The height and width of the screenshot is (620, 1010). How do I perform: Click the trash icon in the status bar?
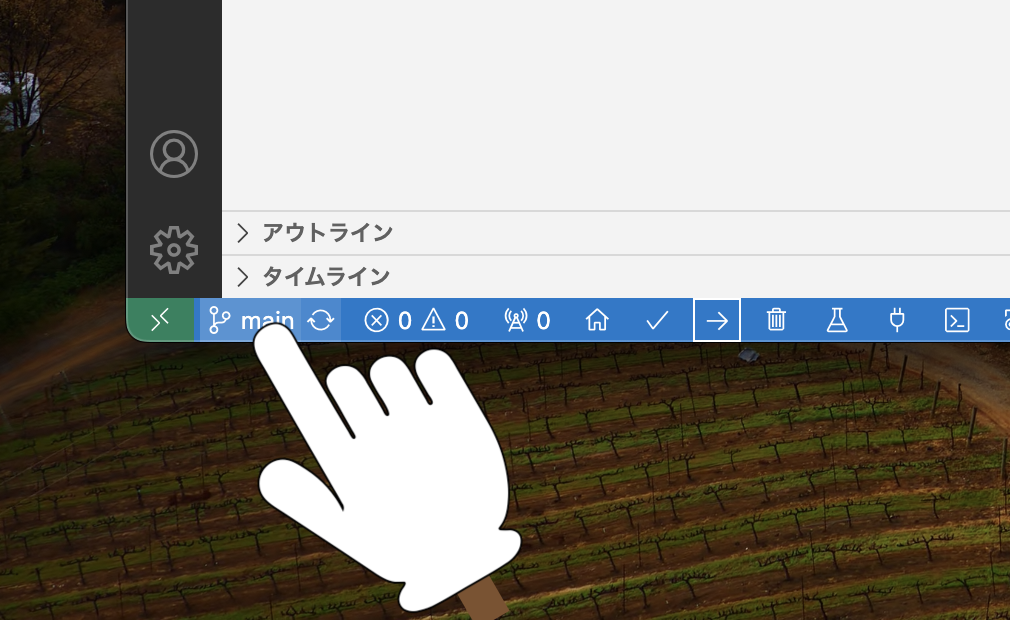tap(776, 320)
